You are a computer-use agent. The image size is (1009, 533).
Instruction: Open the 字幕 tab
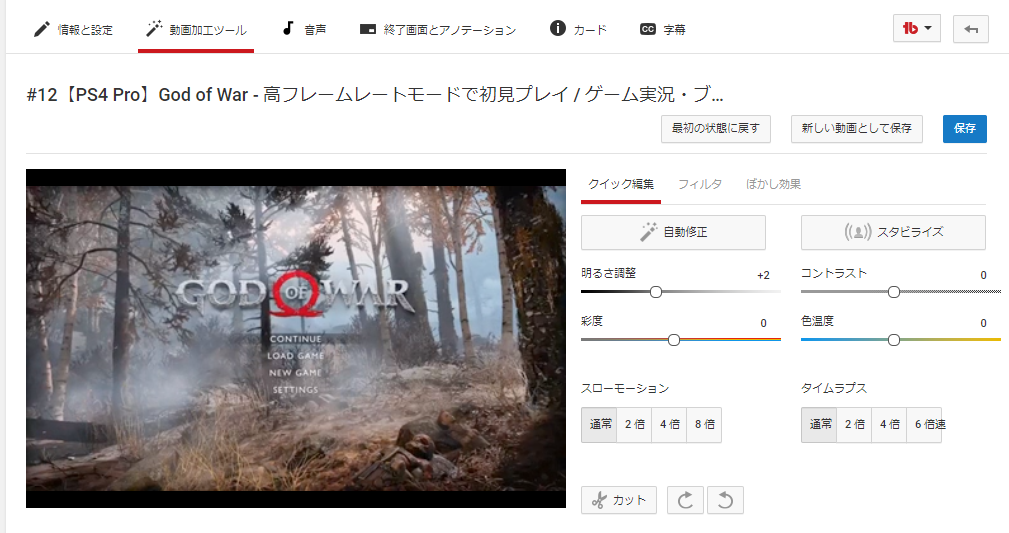(663, 30)
